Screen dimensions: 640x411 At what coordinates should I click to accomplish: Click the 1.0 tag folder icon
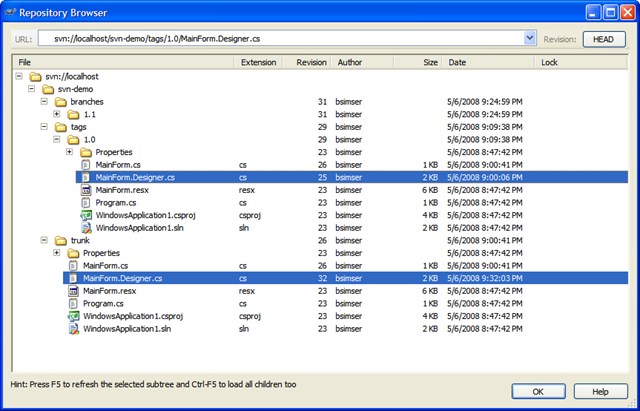click(73, 140)
